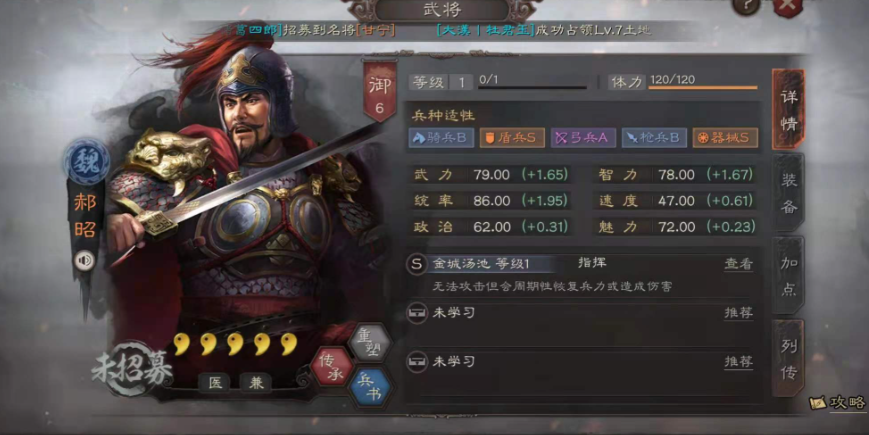
Task: Tap the 兼 trait tag
Action: (256, 383)
